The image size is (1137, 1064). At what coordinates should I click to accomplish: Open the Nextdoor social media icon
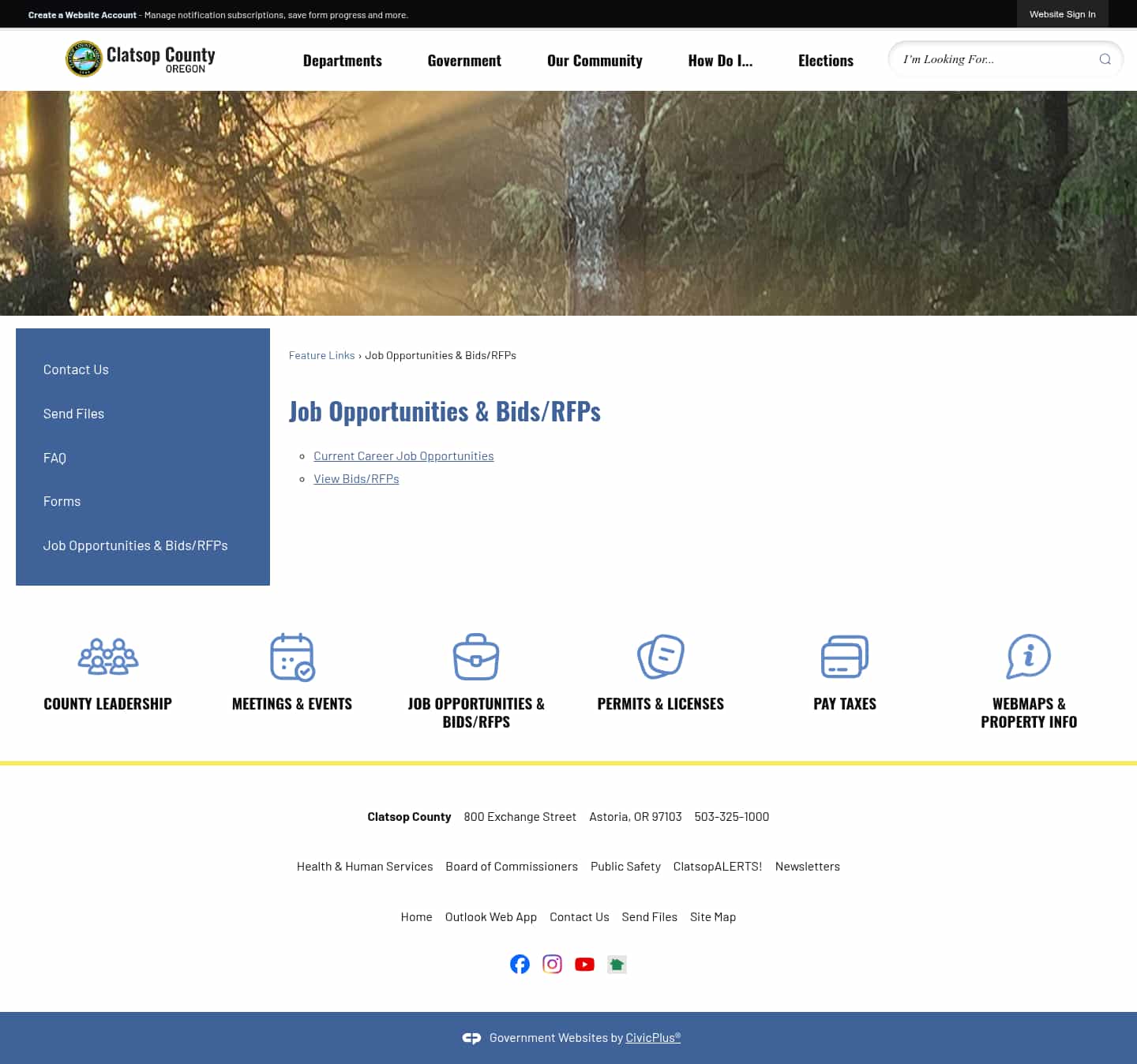617,964
